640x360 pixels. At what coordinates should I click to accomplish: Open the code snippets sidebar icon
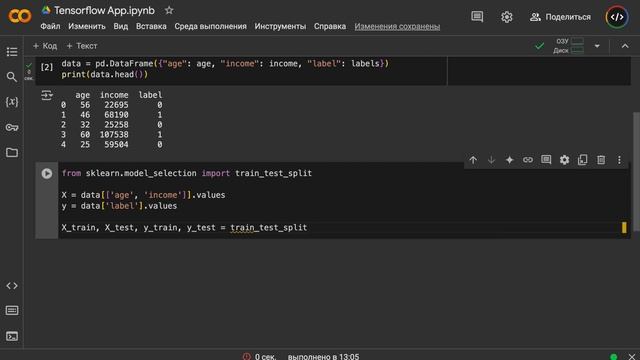(x=12, y=286)
